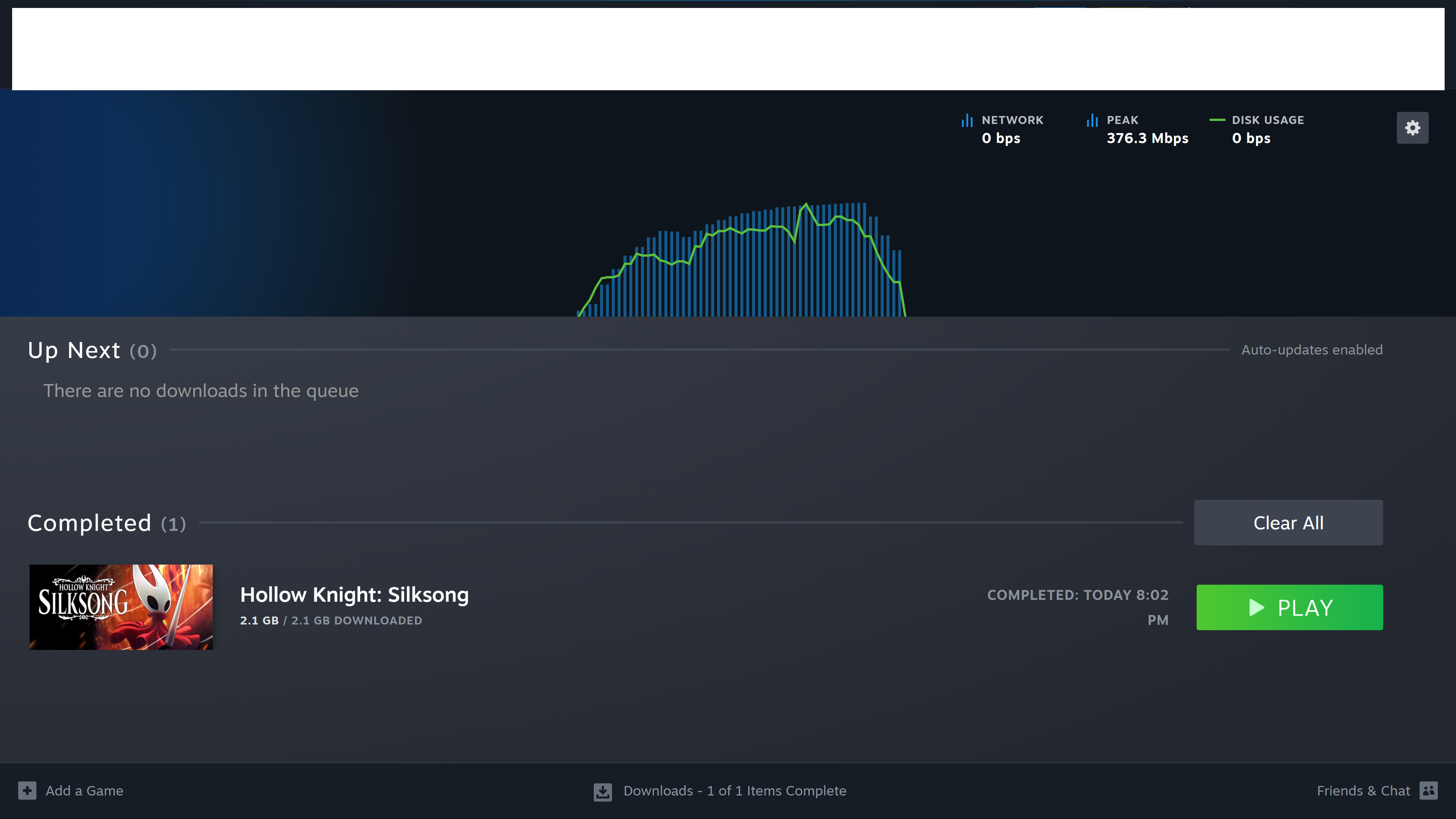Open Friends & Chat icon

coord(1428,790)
